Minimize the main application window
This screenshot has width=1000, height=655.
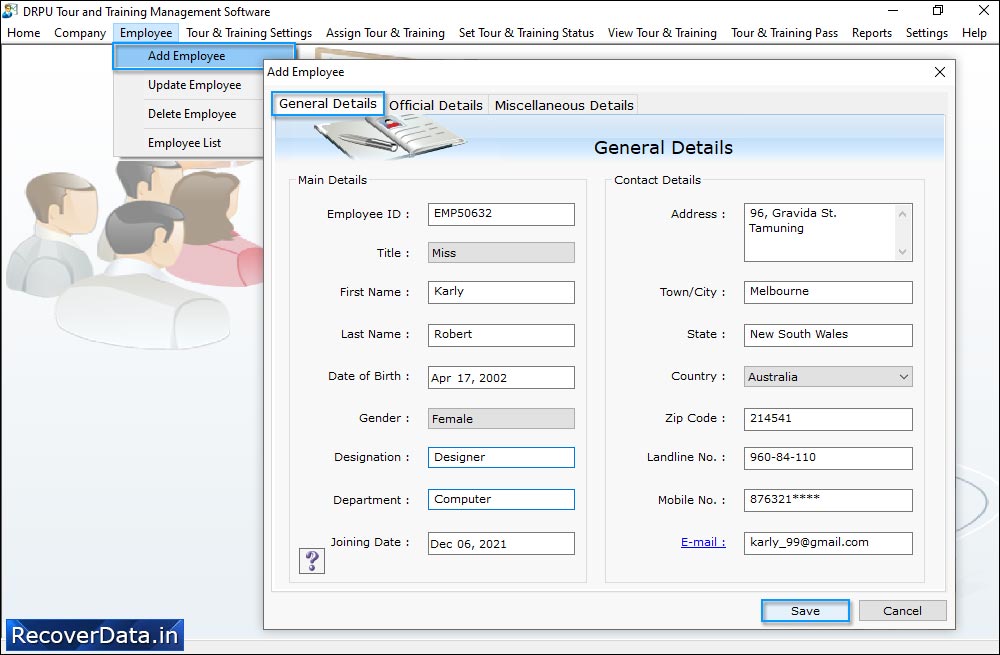893,11
